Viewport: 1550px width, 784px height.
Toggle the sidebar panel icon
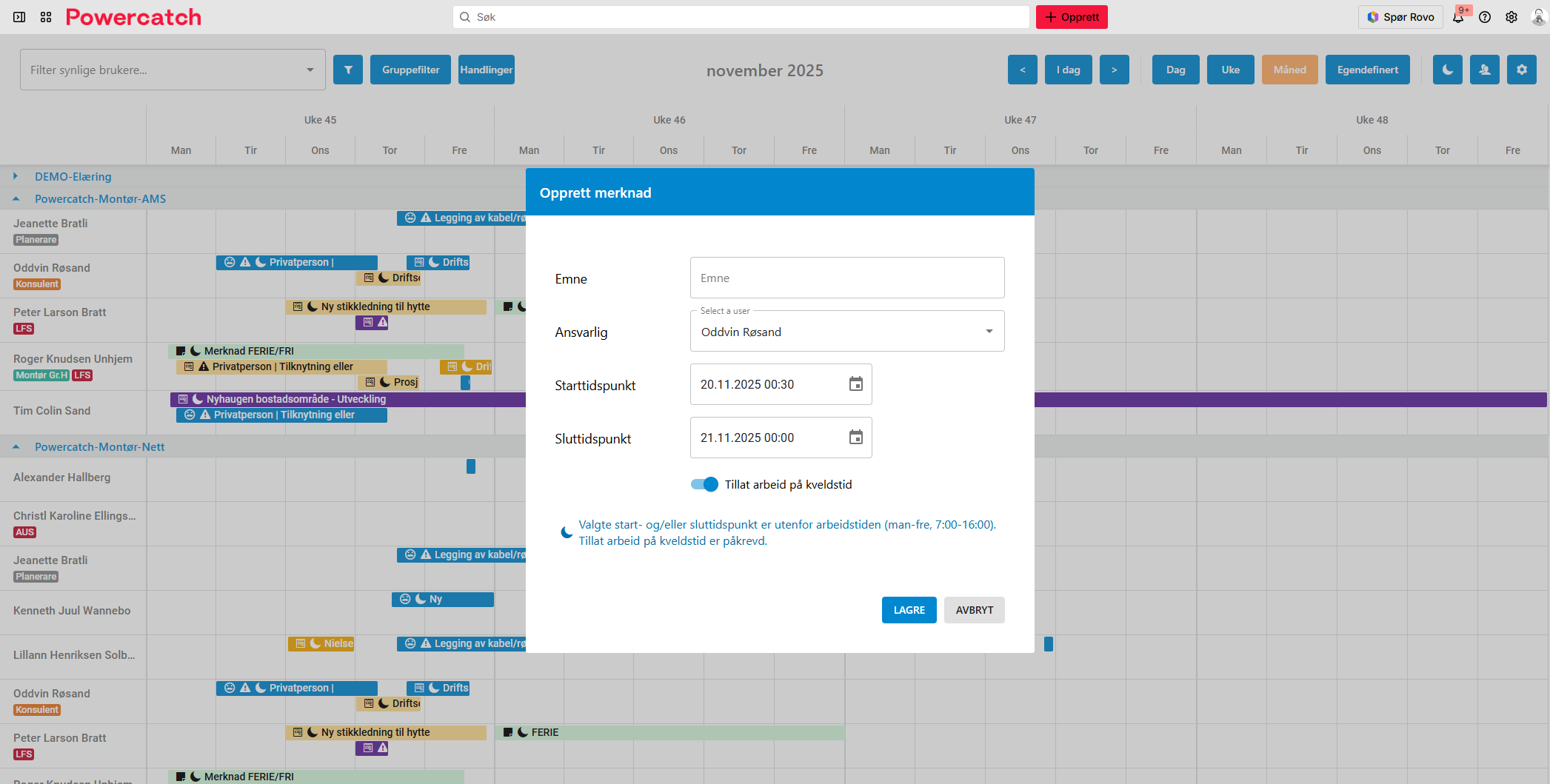pos(19,17)
